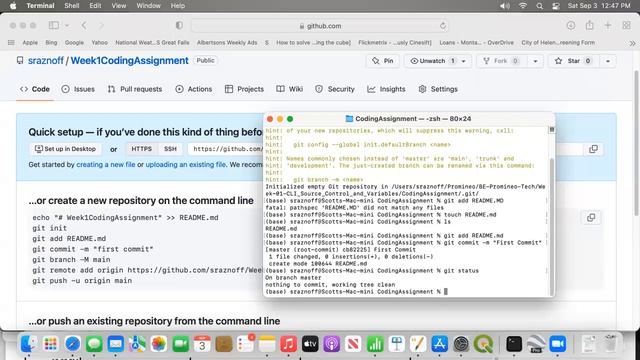Show more bookmarks with the chevron
Viewport: 640px width, 360px height.
632,43
